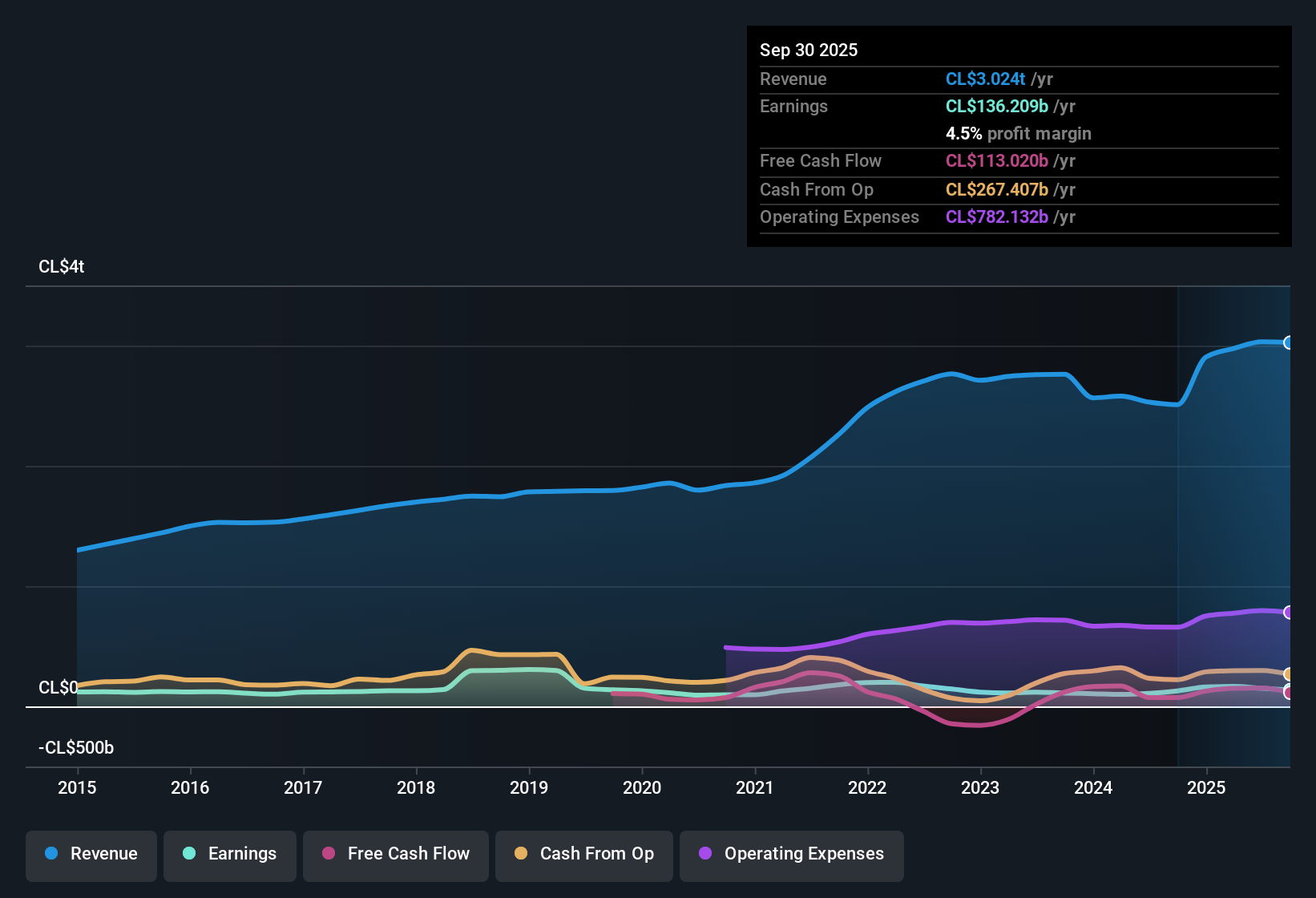The width and height of the screenshot is (1316, 898).
Task: Toggle the Earnings series off
Action: [x=229, y=854]
